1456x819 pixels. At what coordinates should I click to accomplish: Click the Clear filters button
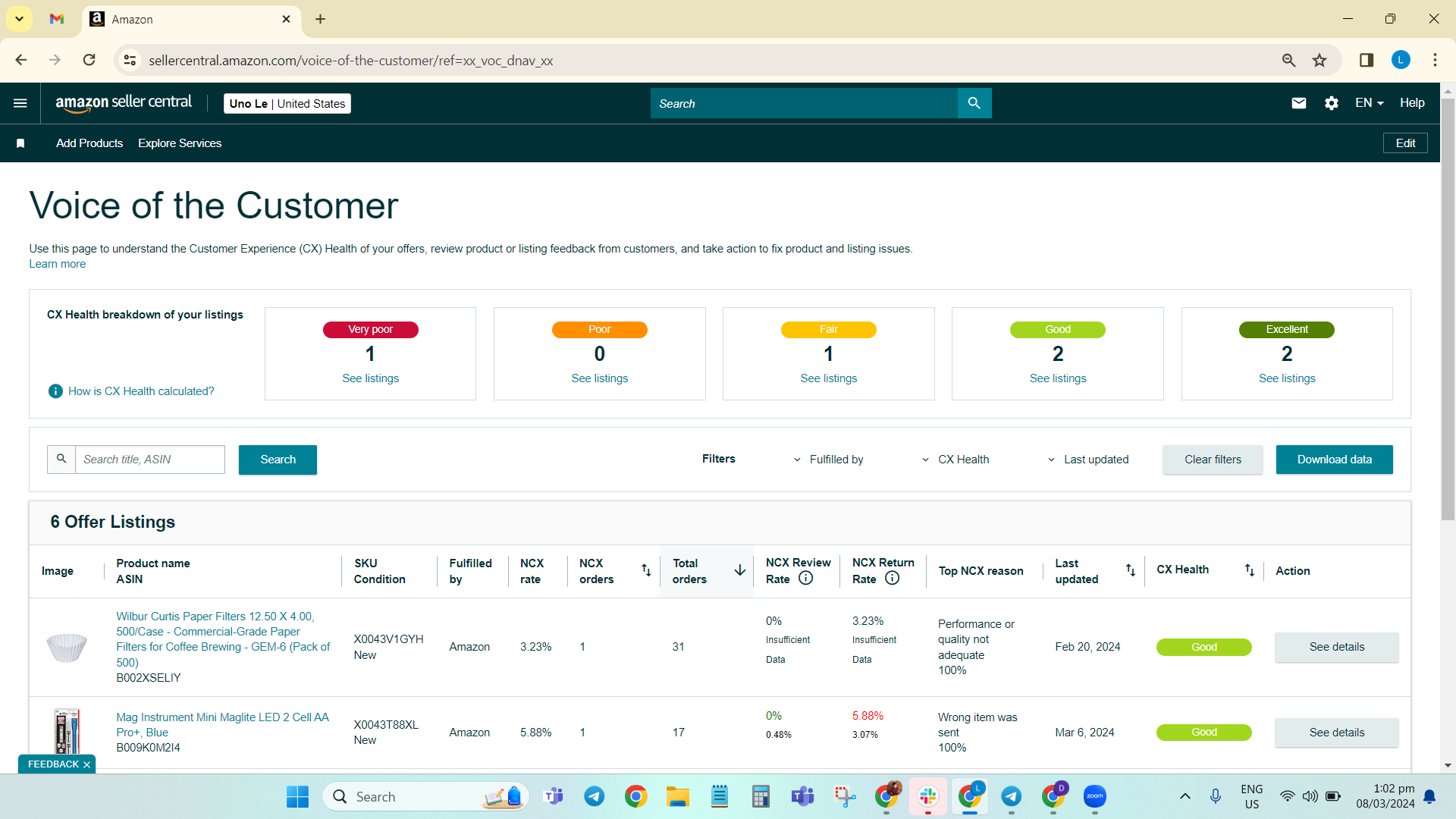tap(1213, 460)
